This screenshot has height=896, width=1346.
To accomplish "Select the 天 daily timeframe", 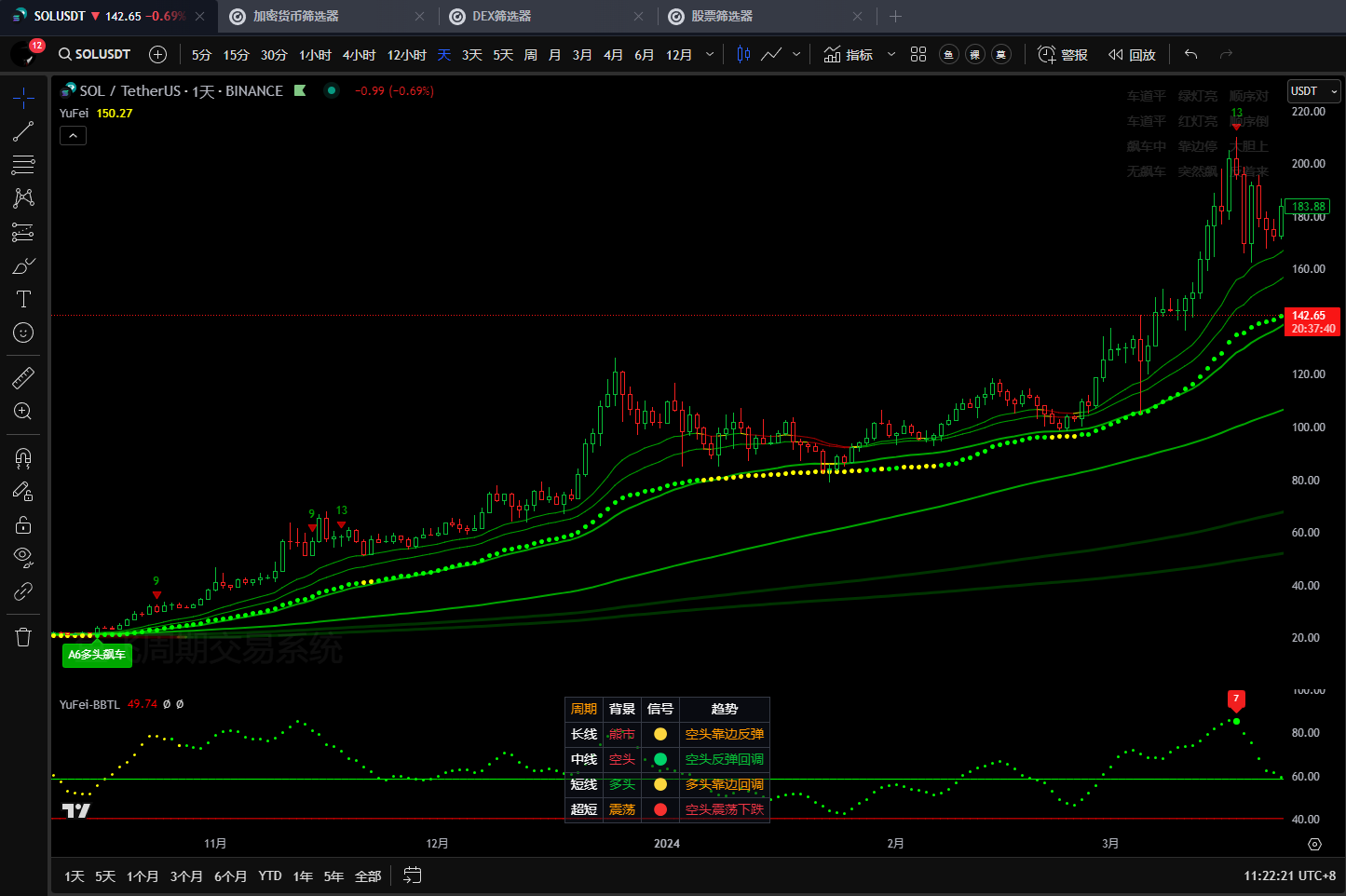I will click(444, 55).
